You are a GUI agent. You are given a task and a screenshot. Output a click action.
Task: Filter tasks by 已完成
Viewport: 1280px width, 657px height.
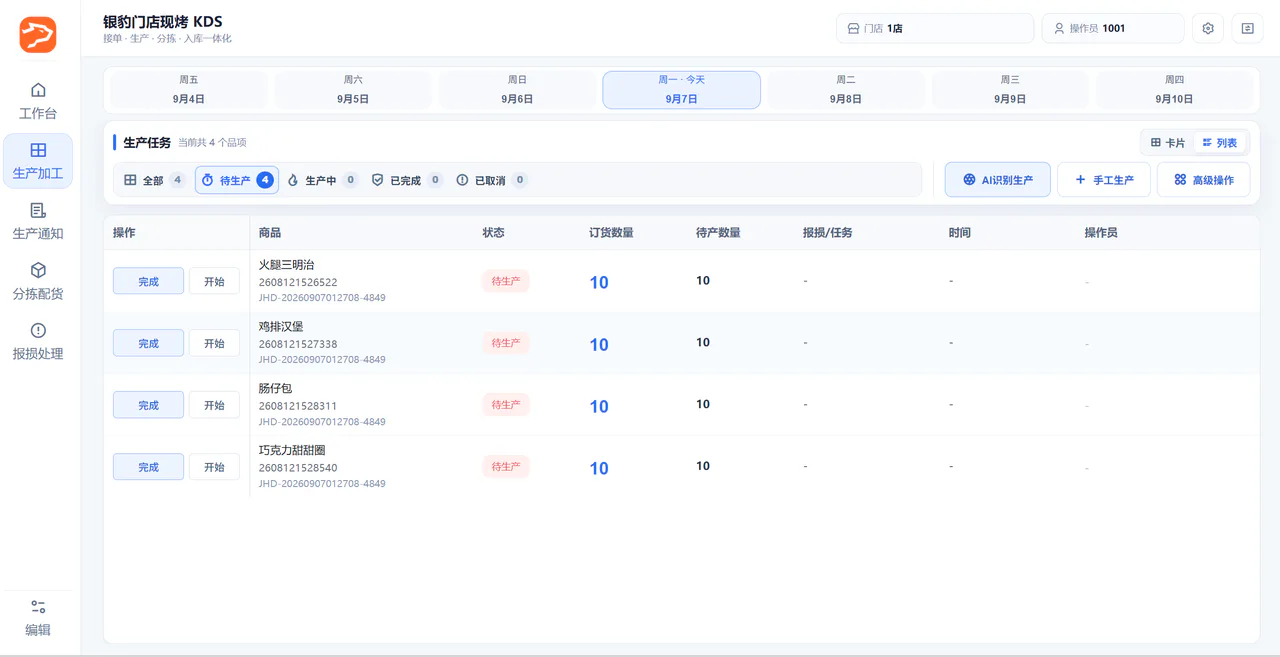[x=406, y=180]
